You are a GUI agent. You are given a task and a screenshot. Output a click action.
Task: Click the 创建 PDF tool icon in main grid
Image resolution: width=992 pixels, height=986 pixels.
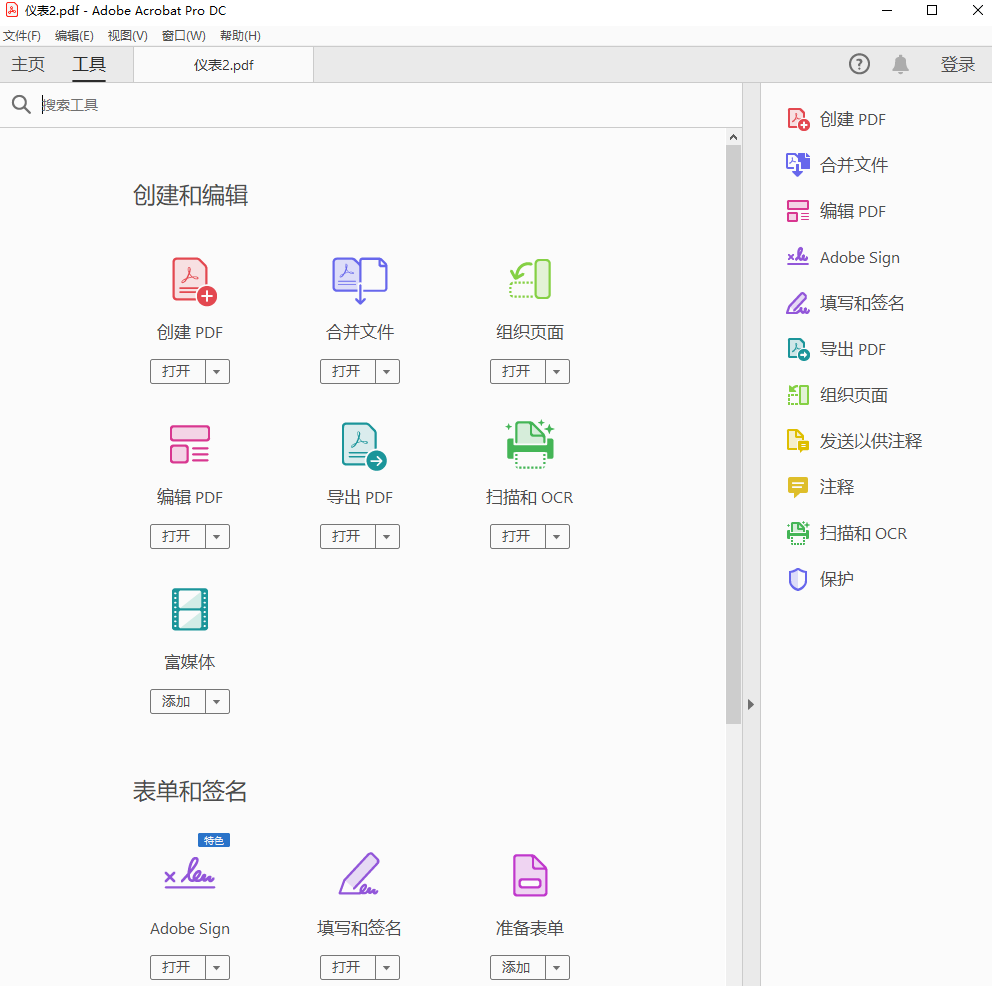(x=194, y=281)
